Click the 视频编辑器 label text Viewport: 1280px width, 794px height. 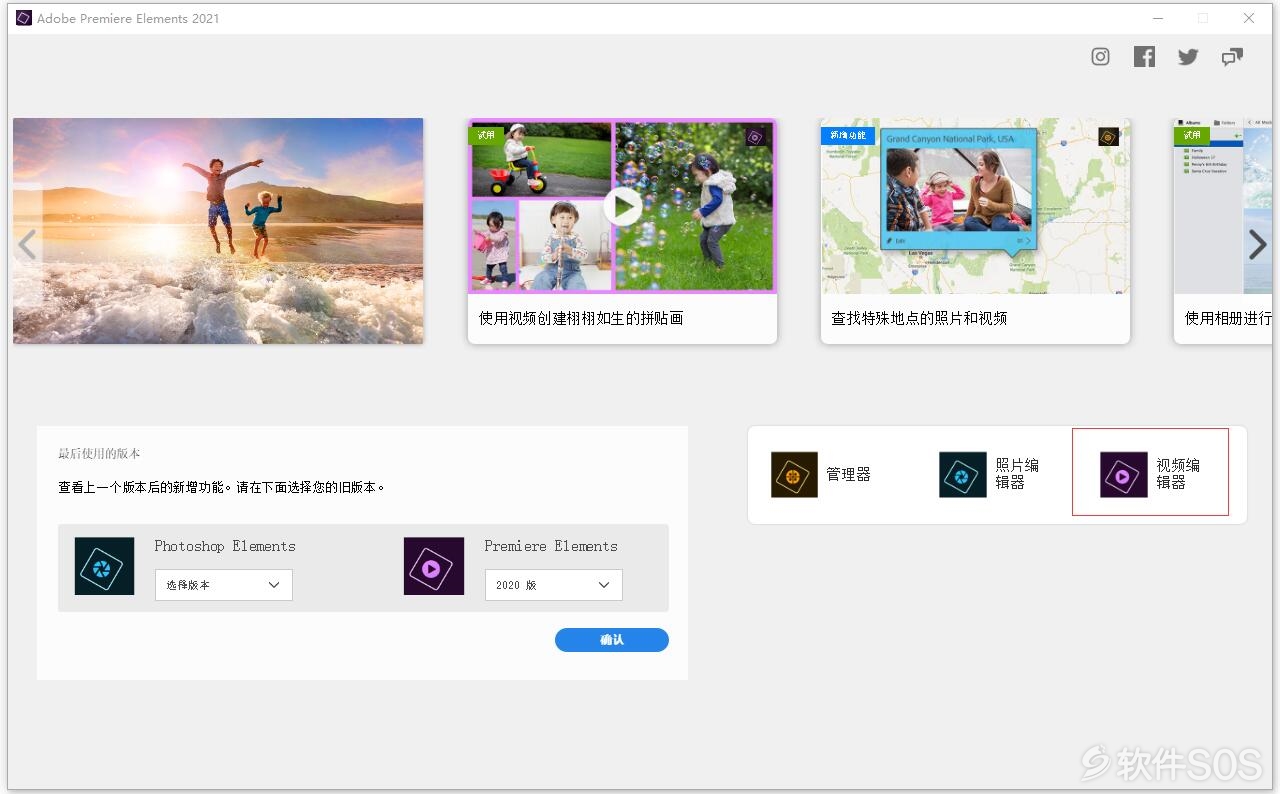pyautogui.click(x=1178, y=473)
